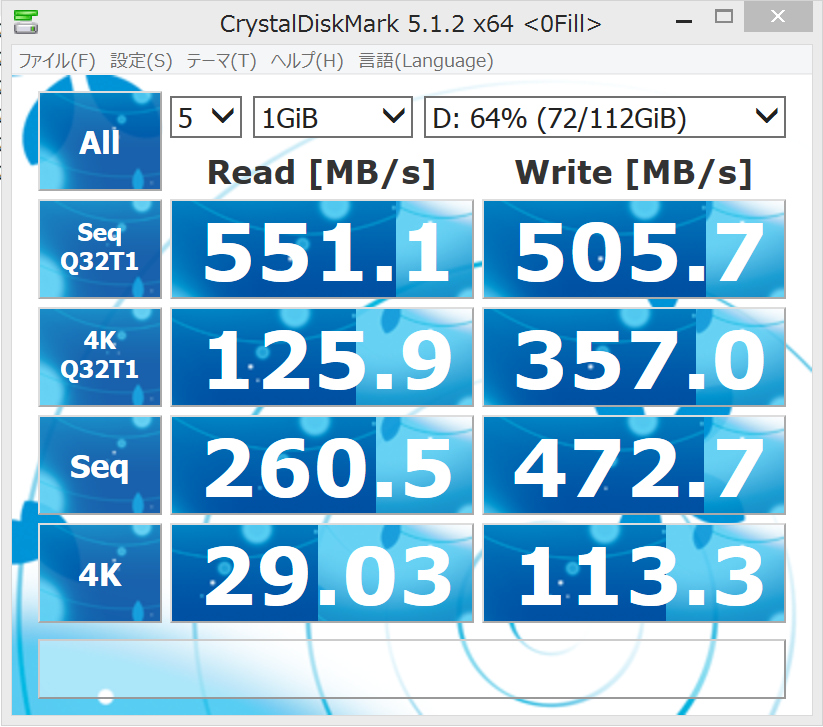This screenshot has width=823, height=727.
Task: Click the 4K Q32T1 read result 125.9
Action: (322, 357)
